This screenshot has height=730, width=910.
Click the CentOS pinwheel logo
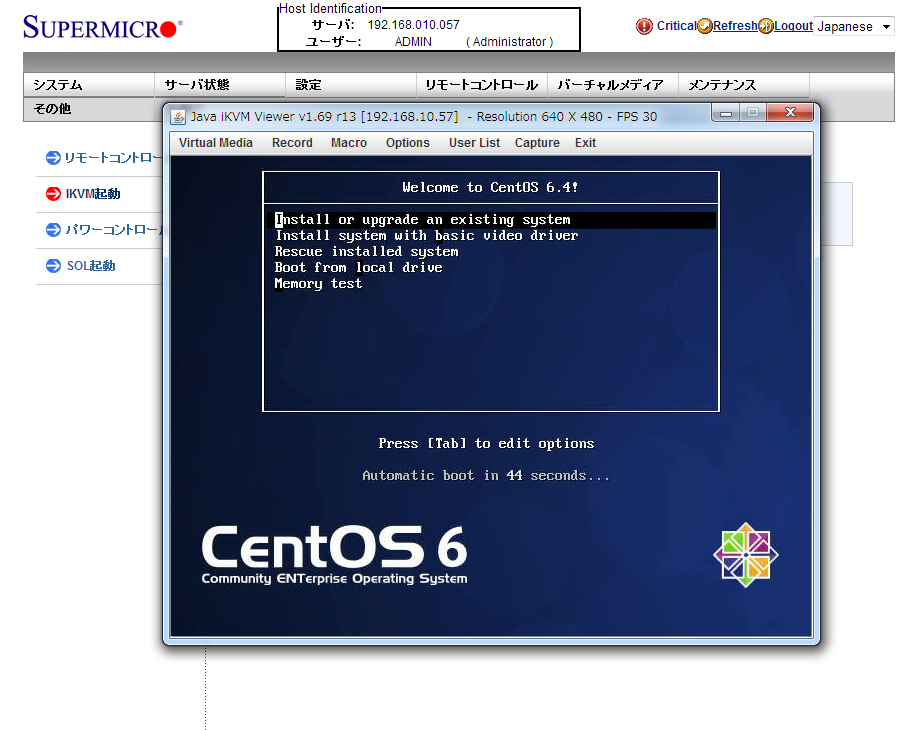[x=745, y=555]
